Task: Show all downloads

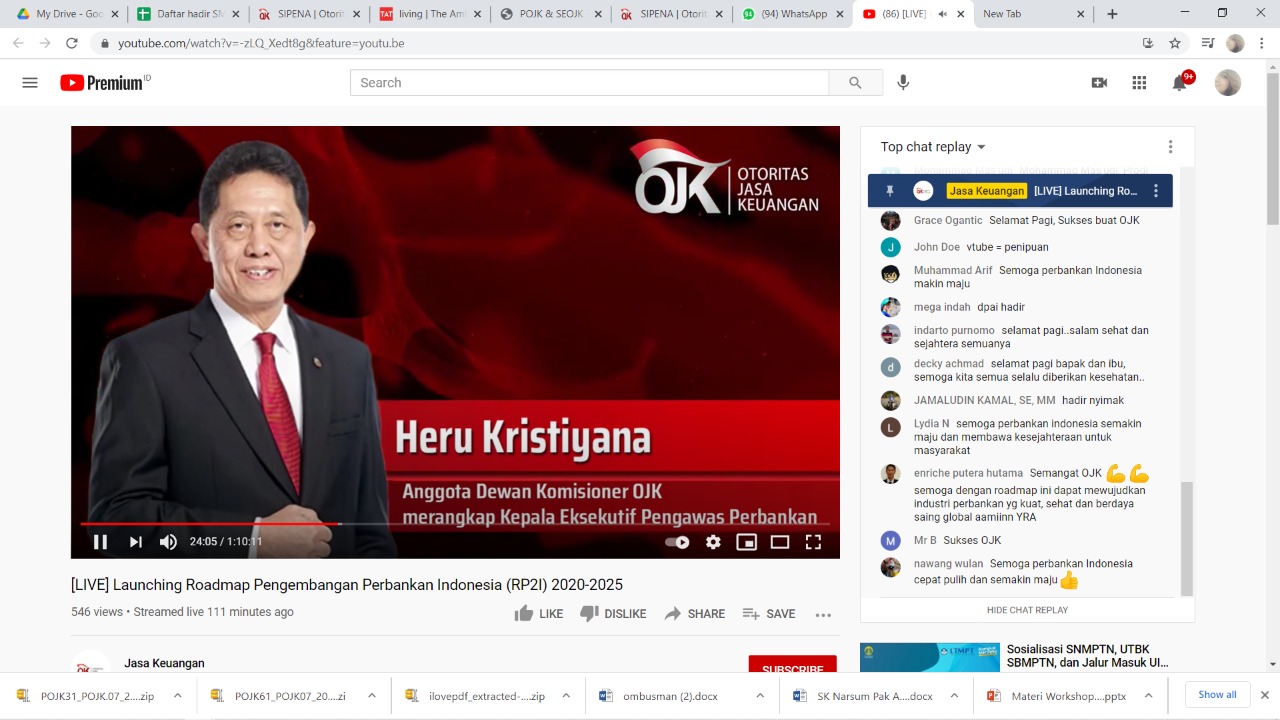Action: click(1217, 695)
